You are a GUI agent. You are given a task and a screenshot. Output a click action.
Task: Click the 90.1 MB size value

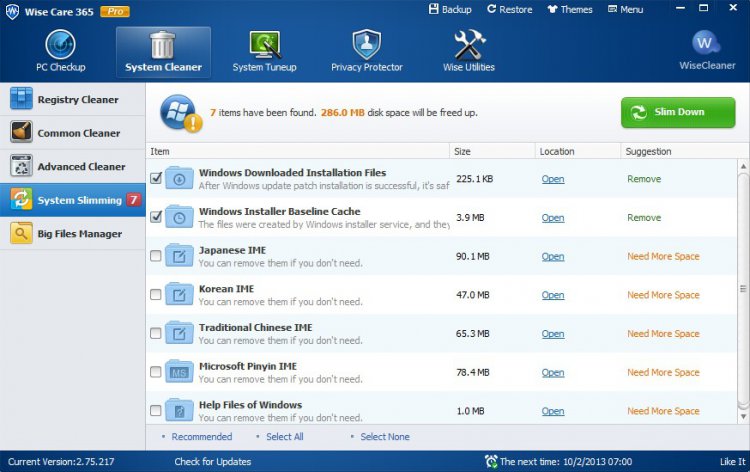click(473, 256)
